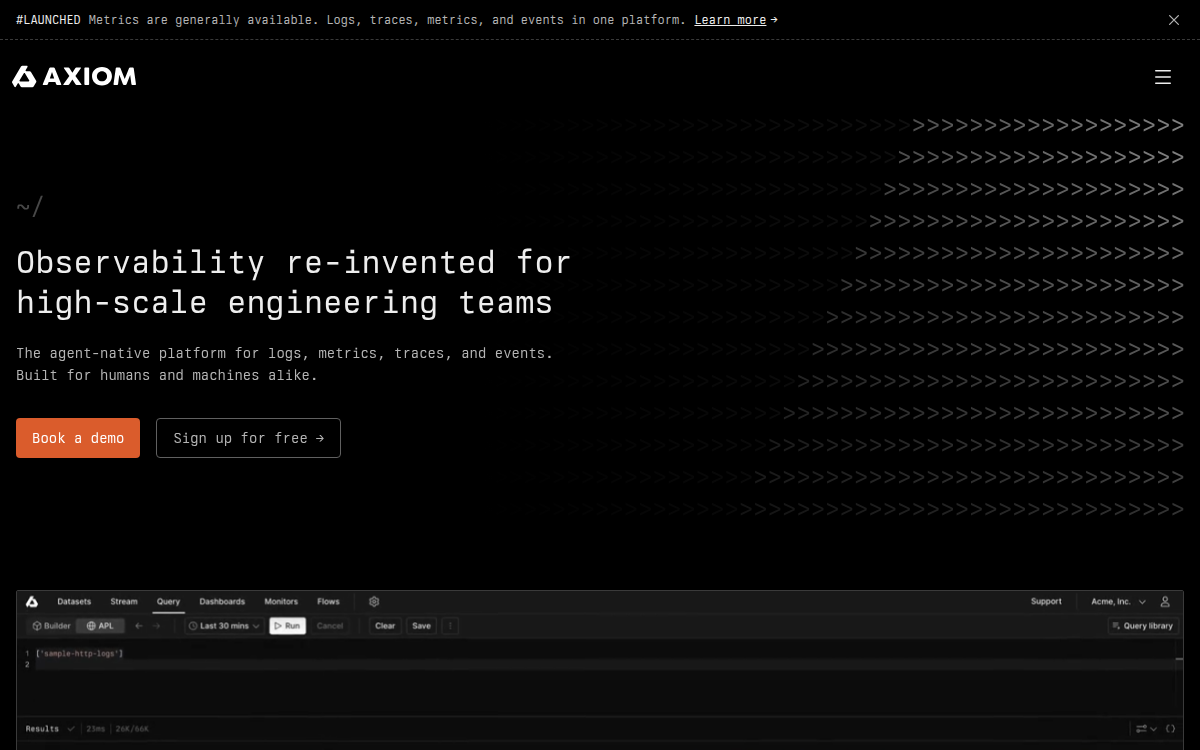
Task: Expand the Results chevron
Action: point(71,729)
